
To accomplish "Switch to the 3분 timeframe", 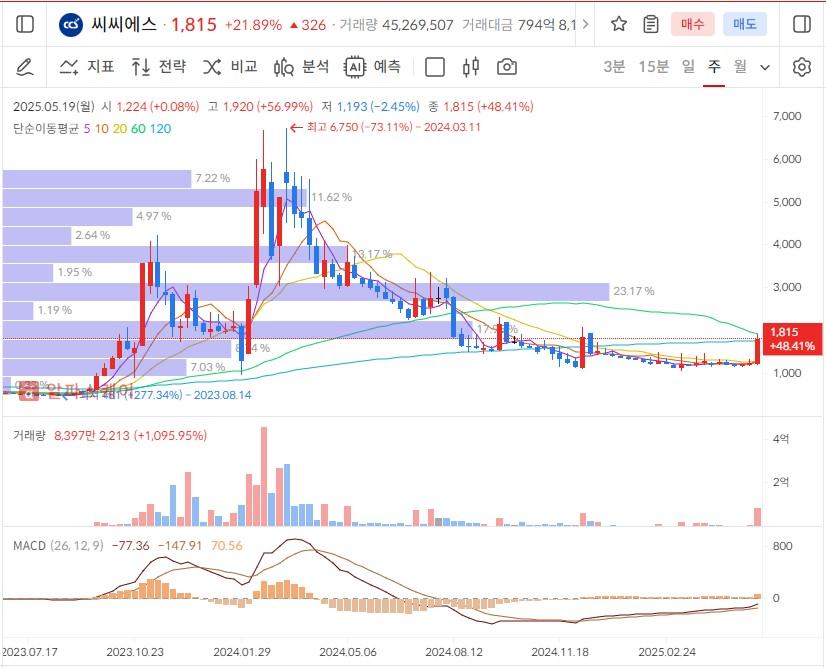I will click(x=614, y=67).
